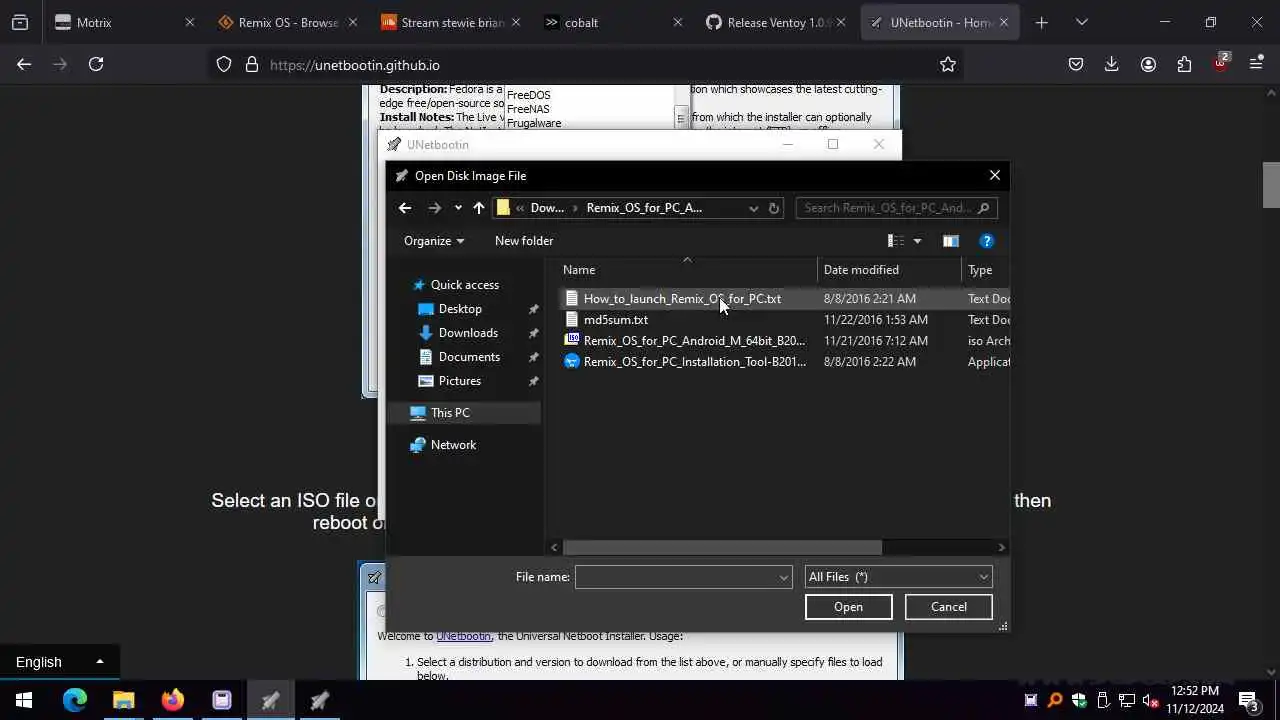1280x720 pixels.
Task: Open the Organize menu
Action: pyautogui.click(x=434, y=241)
